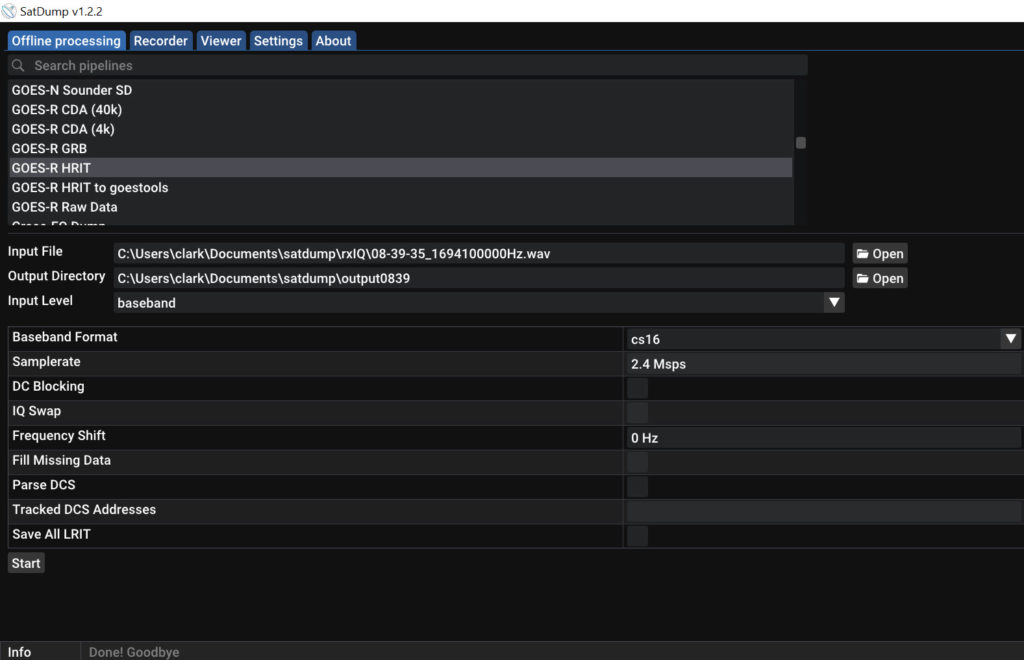Expand the Input Level dropdown
The image size is (1024, 660).
pyautogui.click(x=833, y=302)
